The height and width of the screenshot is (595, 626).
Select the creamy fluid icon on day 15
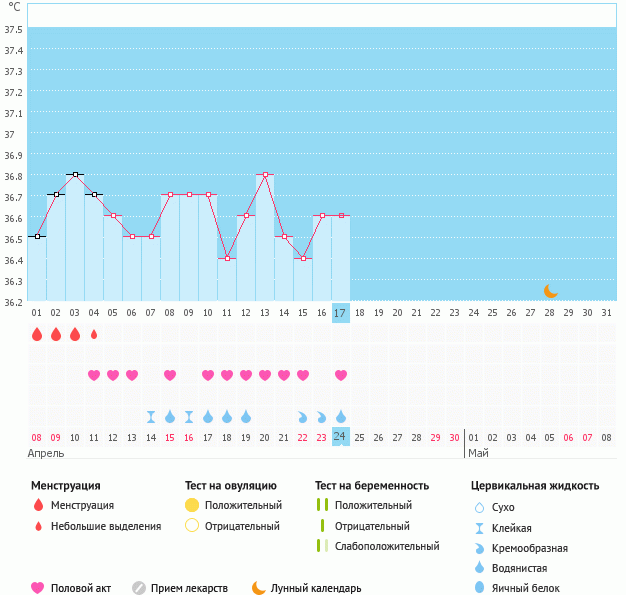pyautogui.click(x=303, y=416)
